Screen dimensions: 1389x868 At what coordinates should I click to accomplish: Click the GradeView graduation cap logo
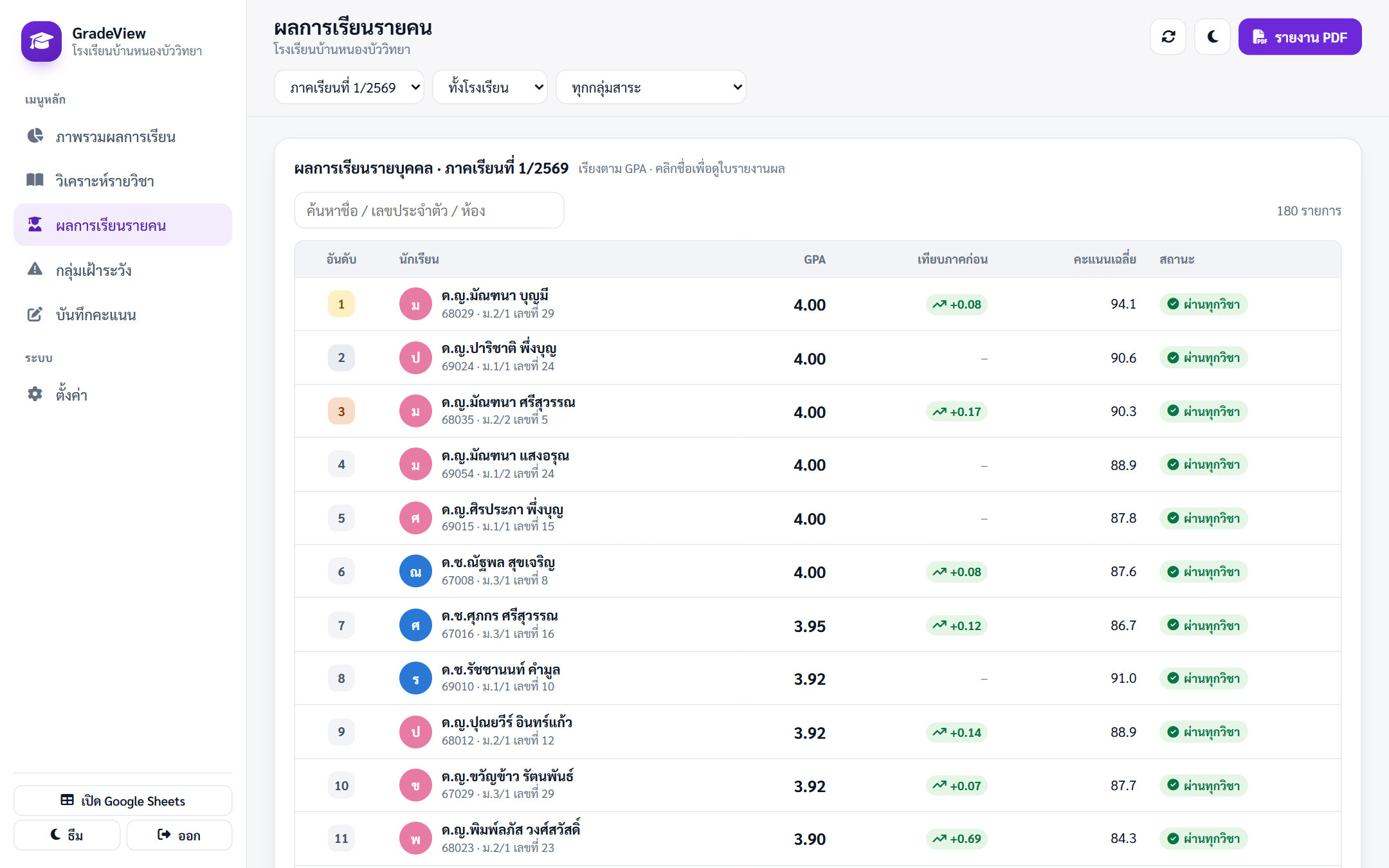point(41,41)
